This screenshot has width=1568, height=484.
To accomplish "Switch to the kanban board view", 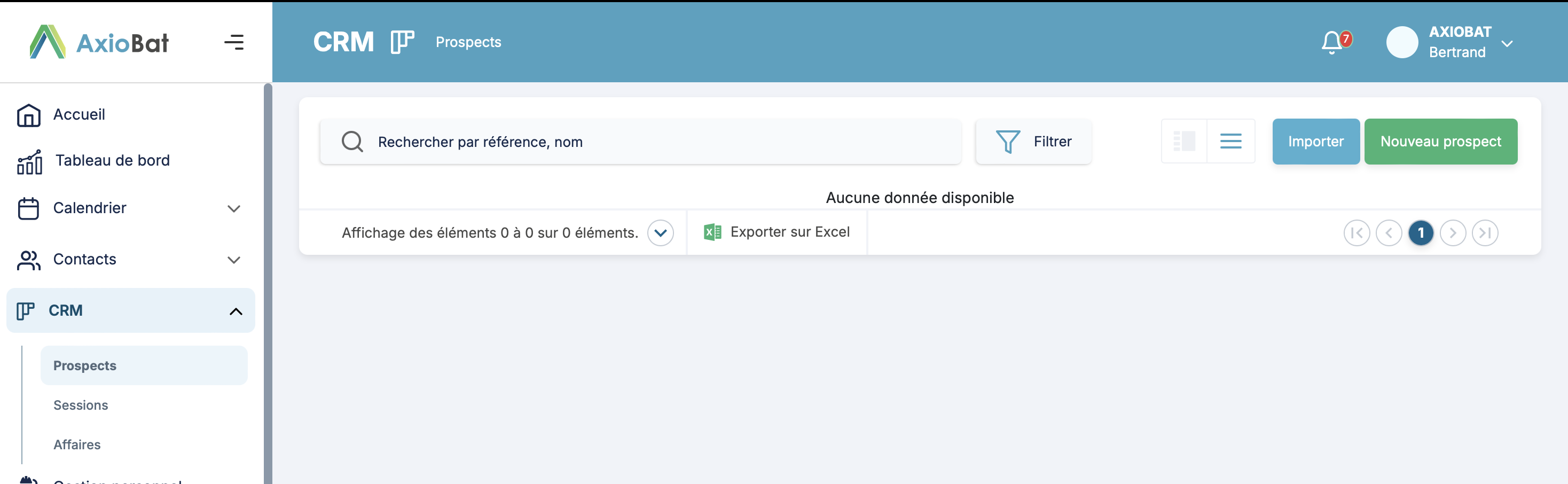I will 1184,141.
